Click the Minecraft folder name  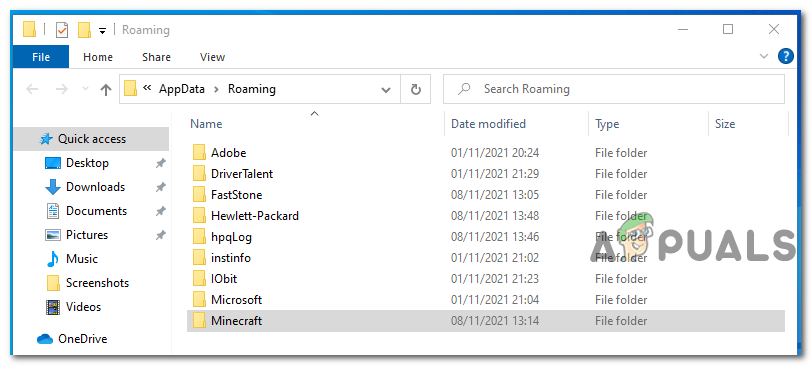[x=236, y=321]
